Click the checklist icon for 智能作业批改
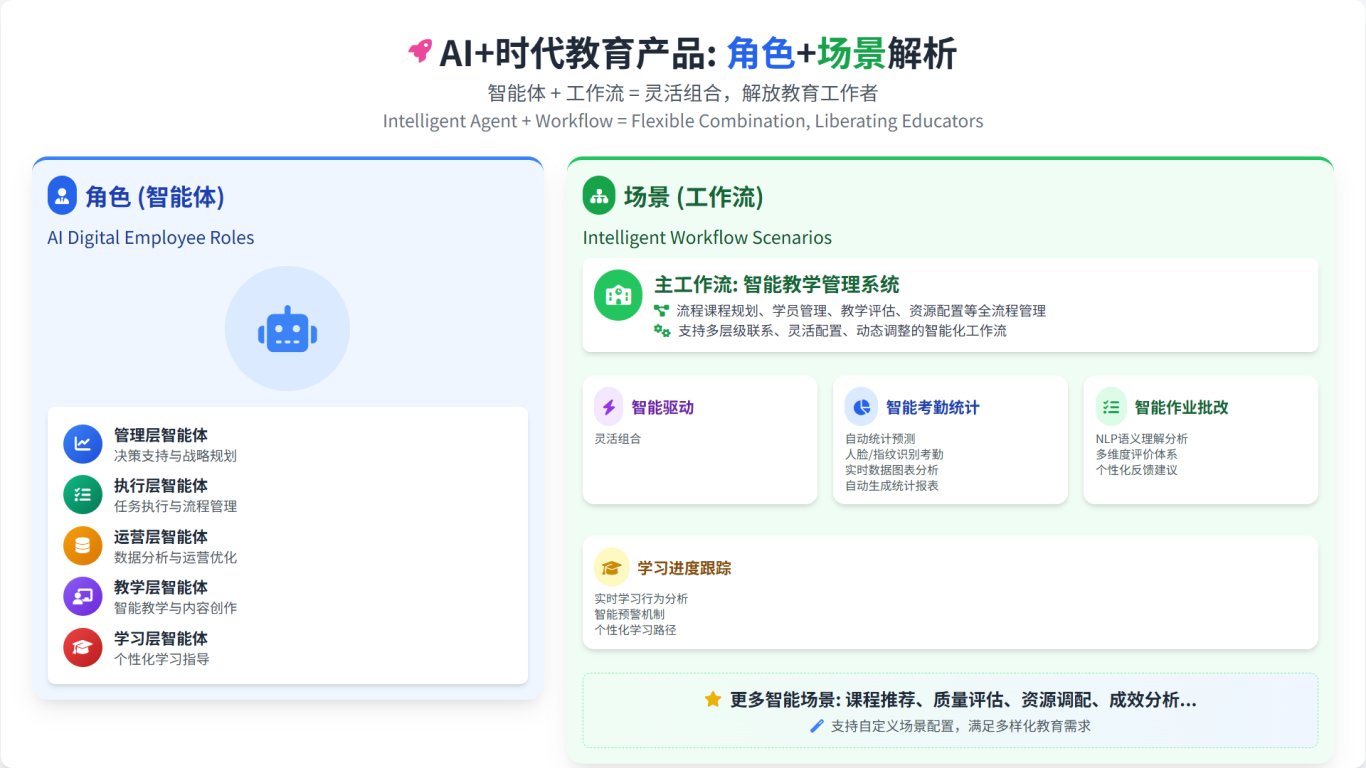The width and height of the screenshot is (1366, 768). point(1111,407)
